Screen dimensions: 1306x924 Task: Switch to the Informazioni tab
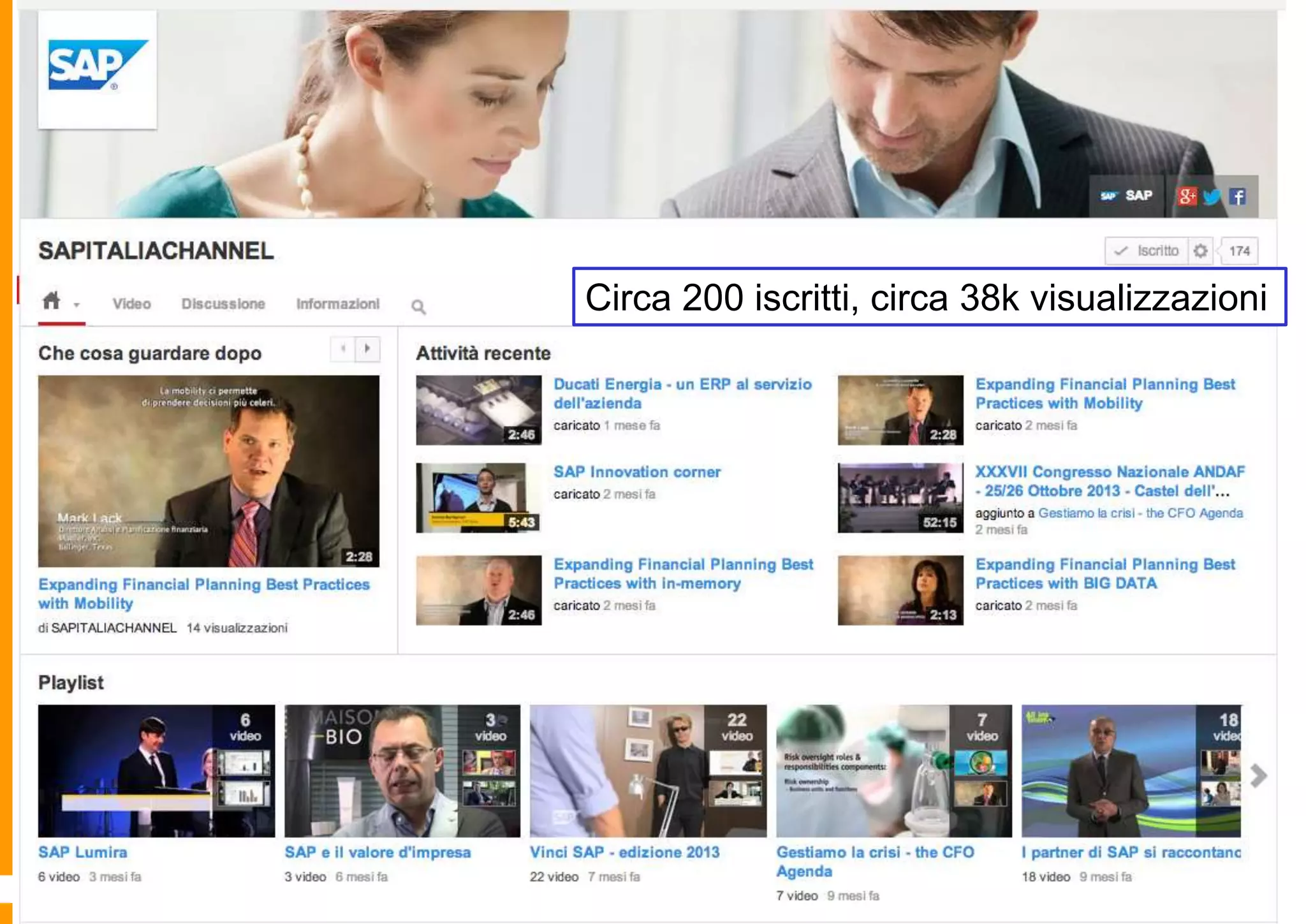tap(338, 304)
